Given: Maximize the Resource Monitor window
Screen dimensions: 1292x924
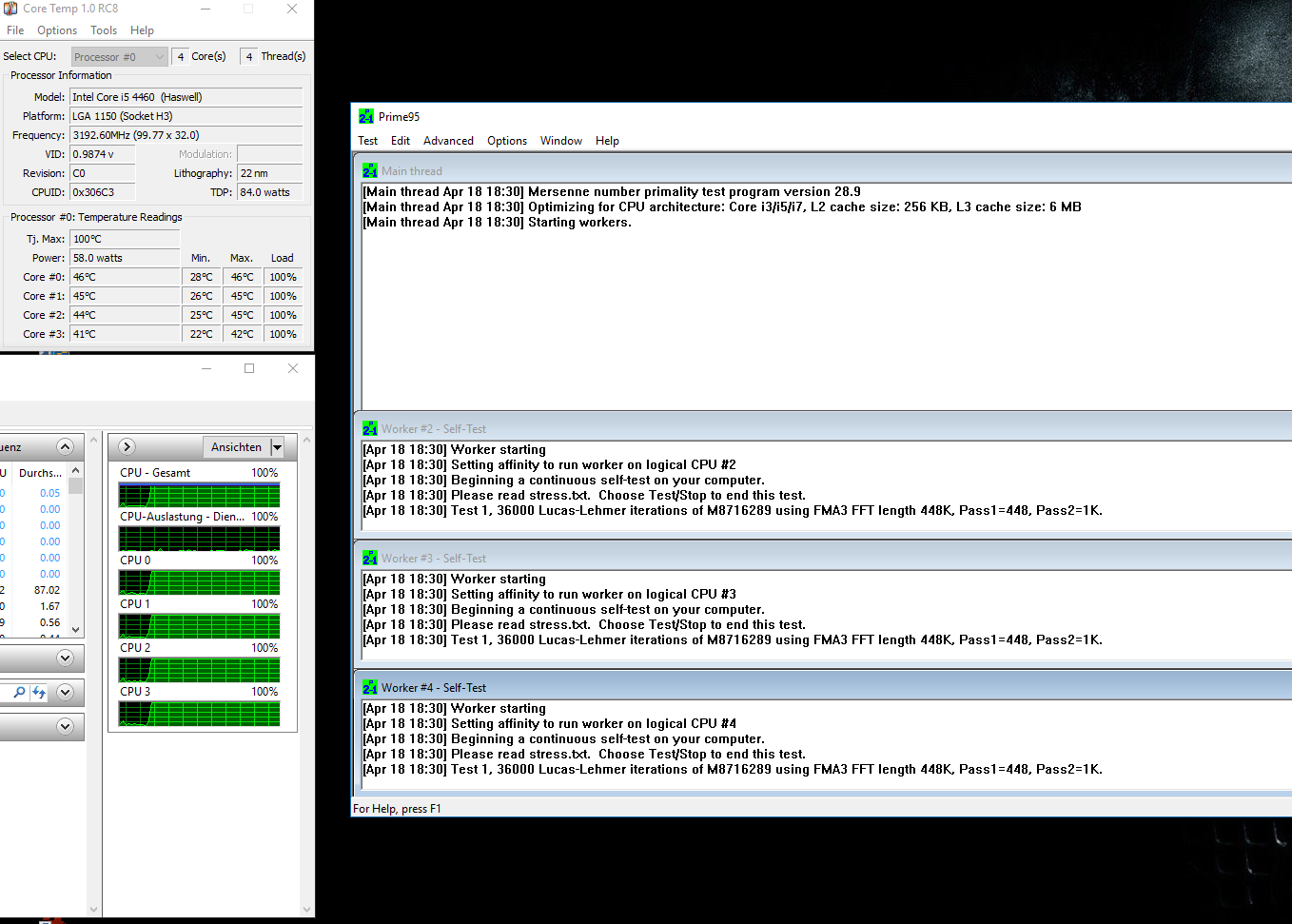Looking at the screenshot, I should click(x=249, y=368).
